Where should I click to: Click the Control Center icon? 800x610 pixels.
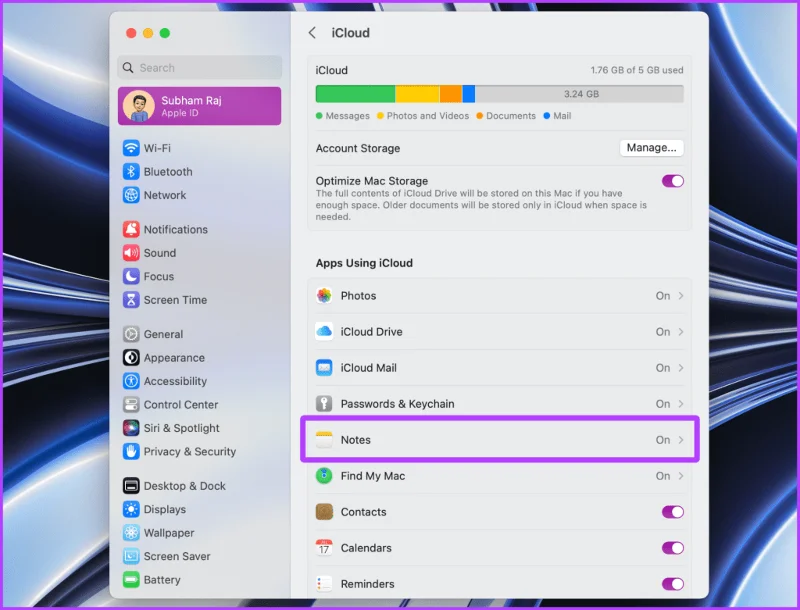[131, 404]
